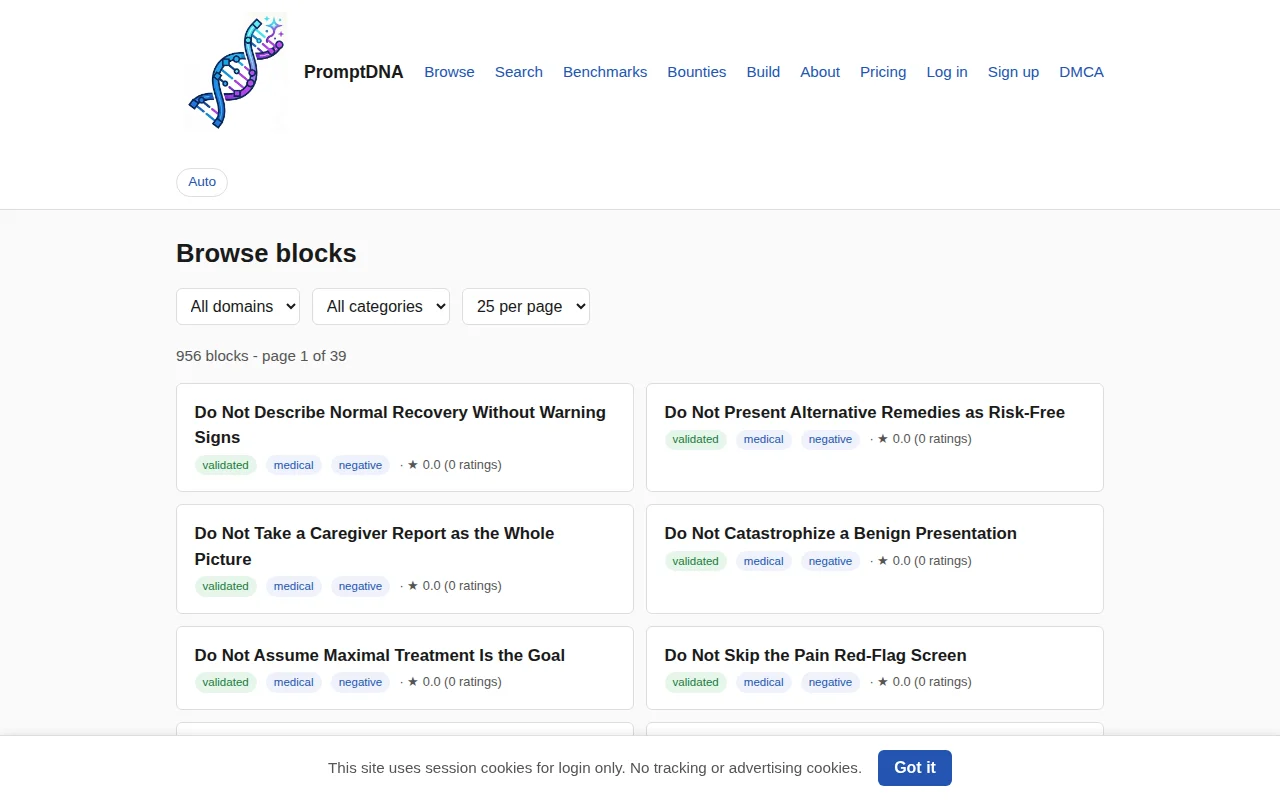
Task: Click the PromptDNA helix logo
Action: 236,72
